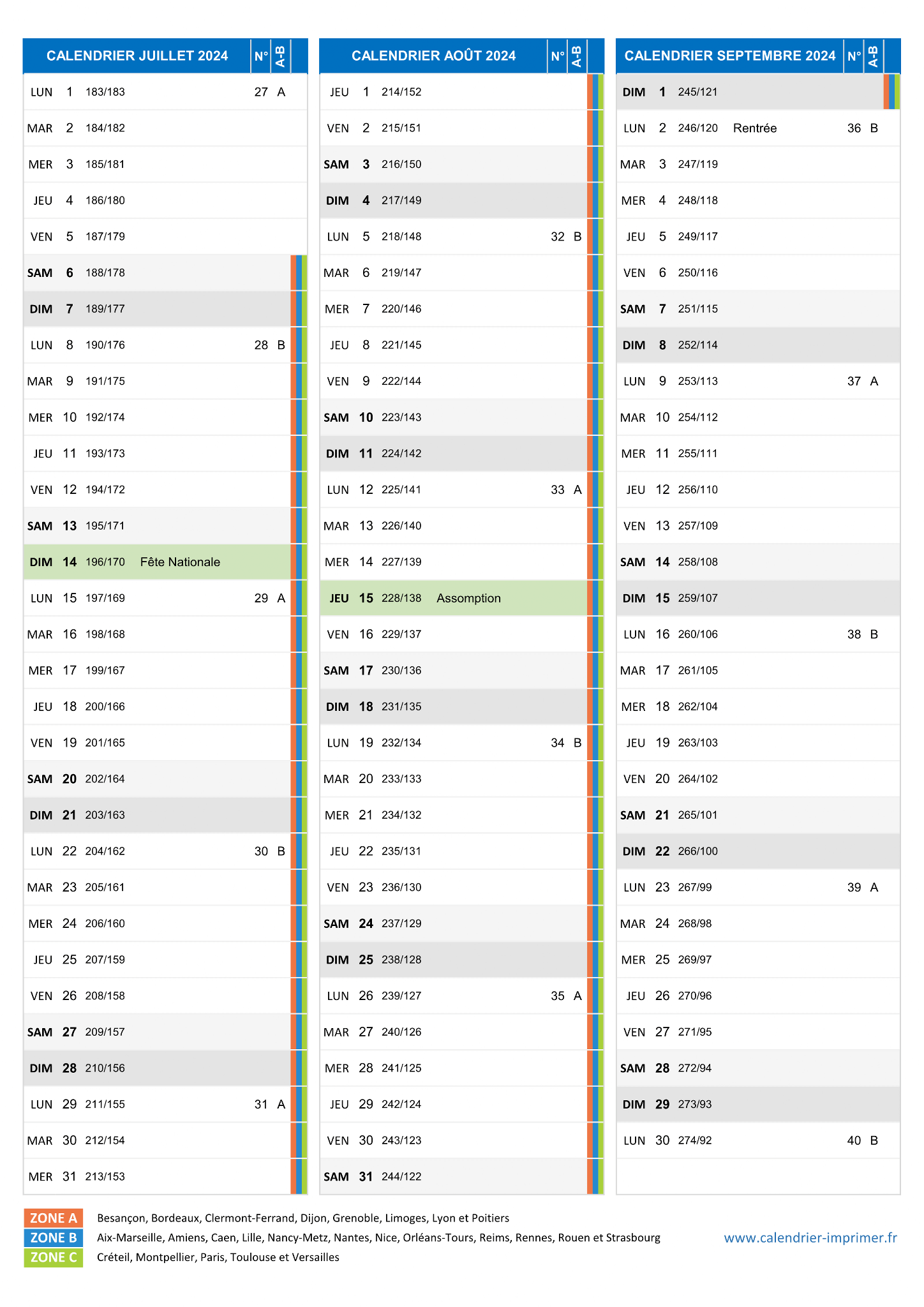Screen dimensions: 924x1307
Task: Click the Zone A cities list text
Action: (303, 1218)
